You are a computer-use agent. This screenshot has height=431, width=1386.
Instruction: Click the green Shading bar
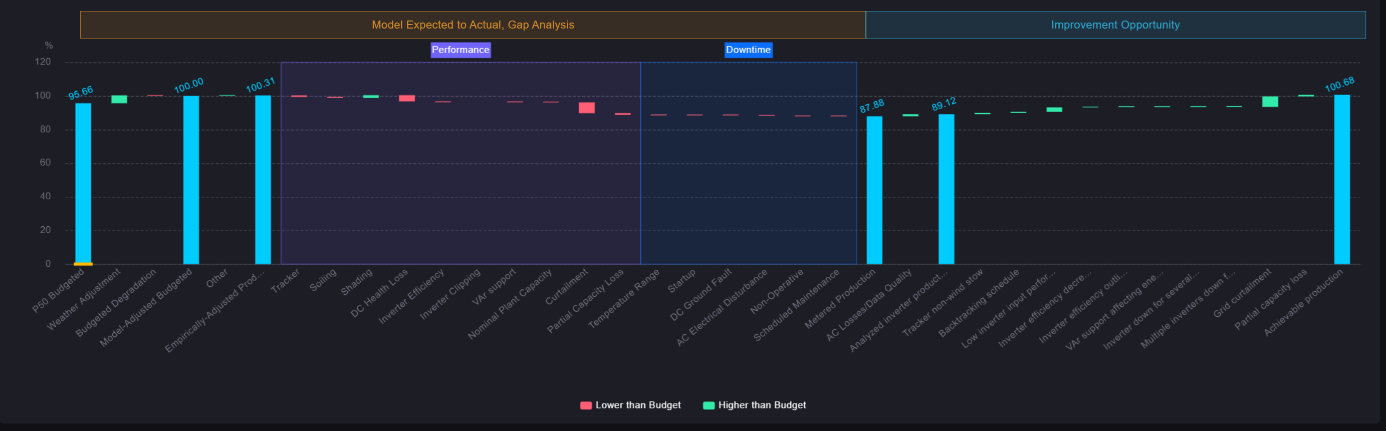371,96
